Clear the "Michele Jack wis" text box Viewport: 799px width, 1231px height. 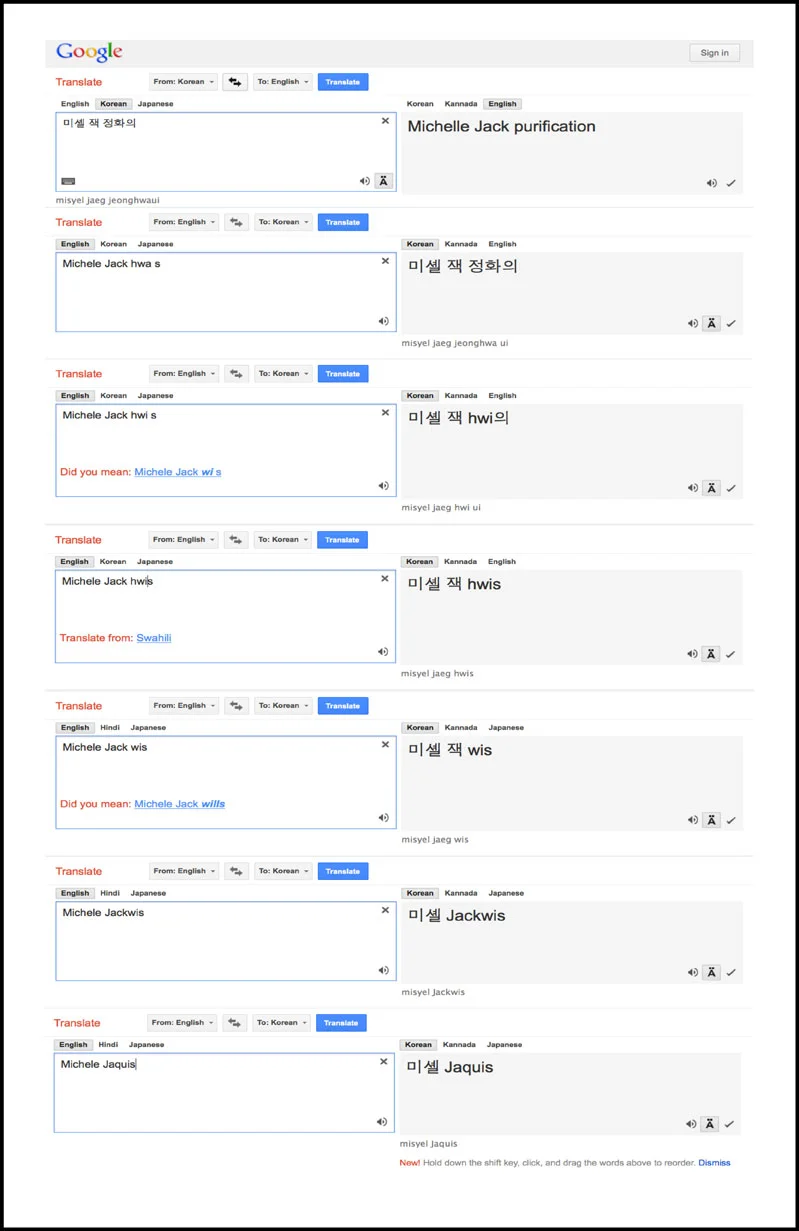coord(385,745)
